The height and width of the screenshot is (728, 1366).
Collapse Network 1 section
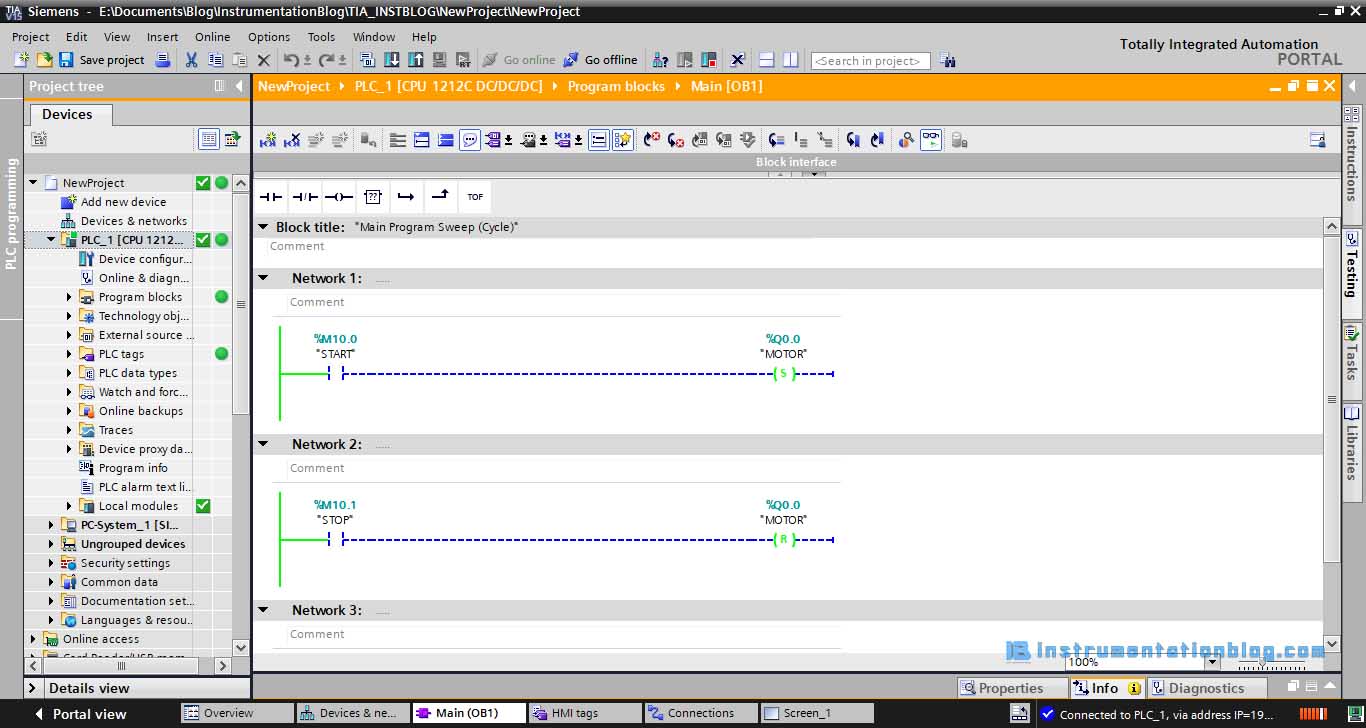[x=263, y=278]
